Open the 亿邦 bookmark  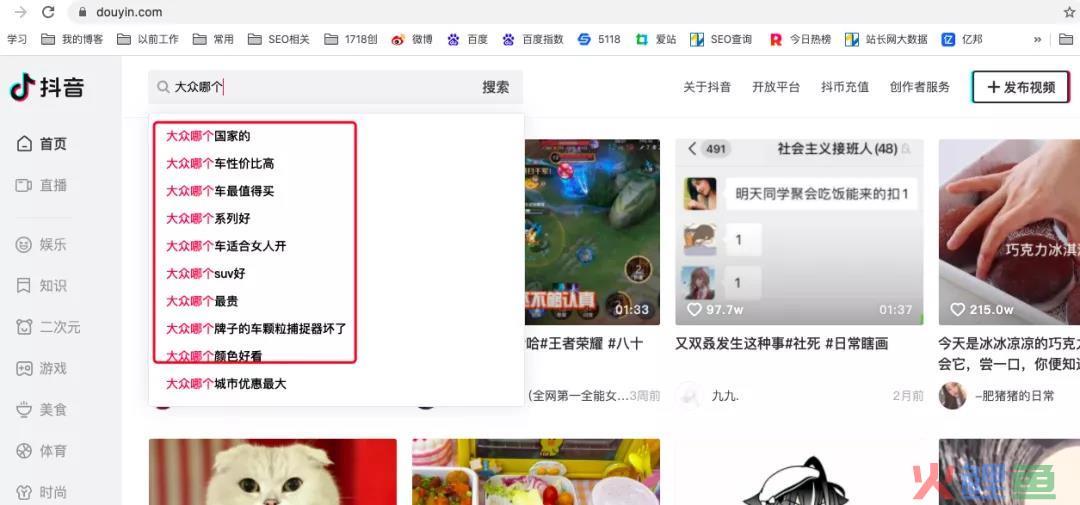962,39
